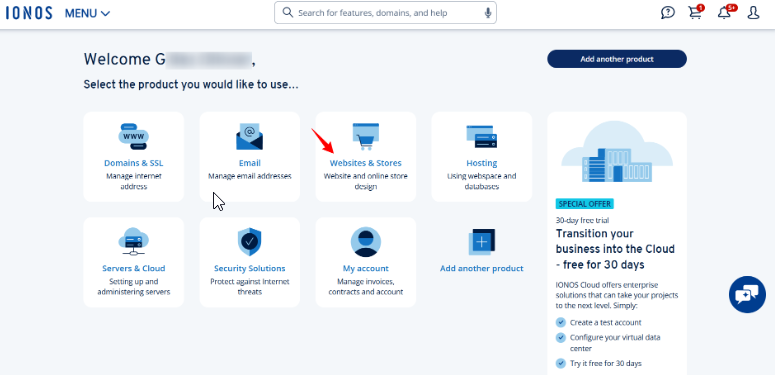This screenshot has height=375, width=775.
Task: Open the Servers & Cloud link
Action: 133,269
